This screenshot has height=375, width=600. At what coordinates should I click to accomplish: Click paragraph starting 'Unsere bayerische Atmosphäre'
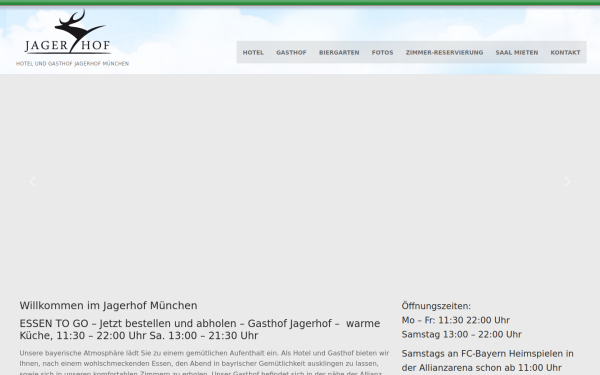204,362
